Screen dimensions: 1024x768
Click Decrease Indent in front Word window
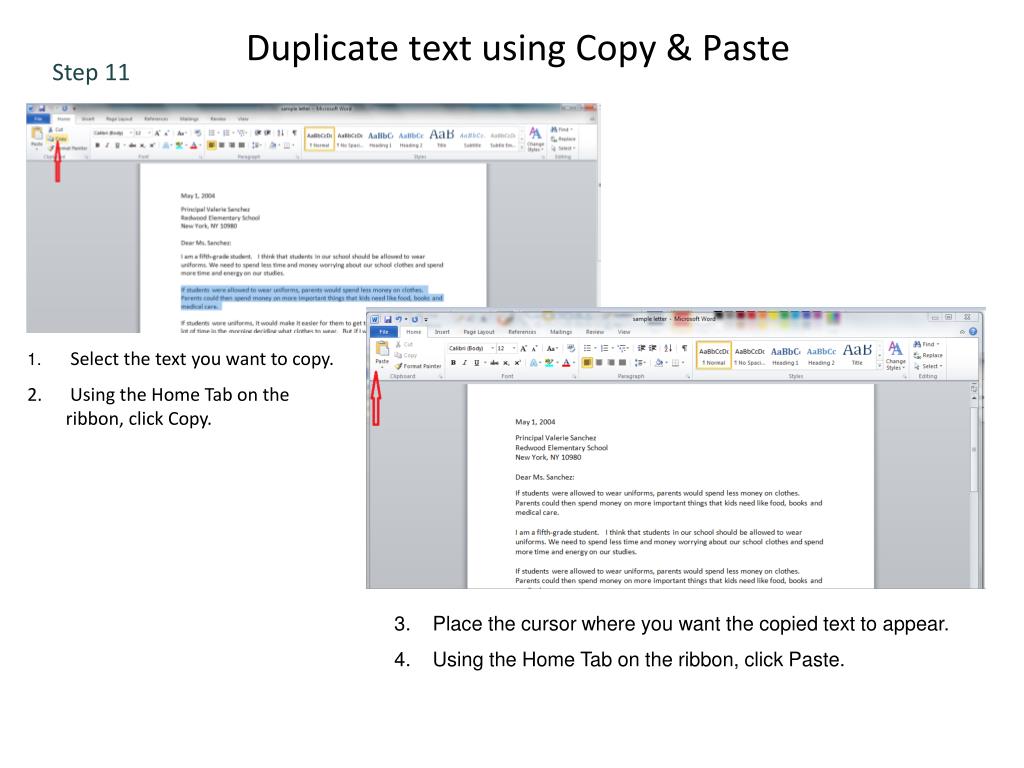(641, 348)
